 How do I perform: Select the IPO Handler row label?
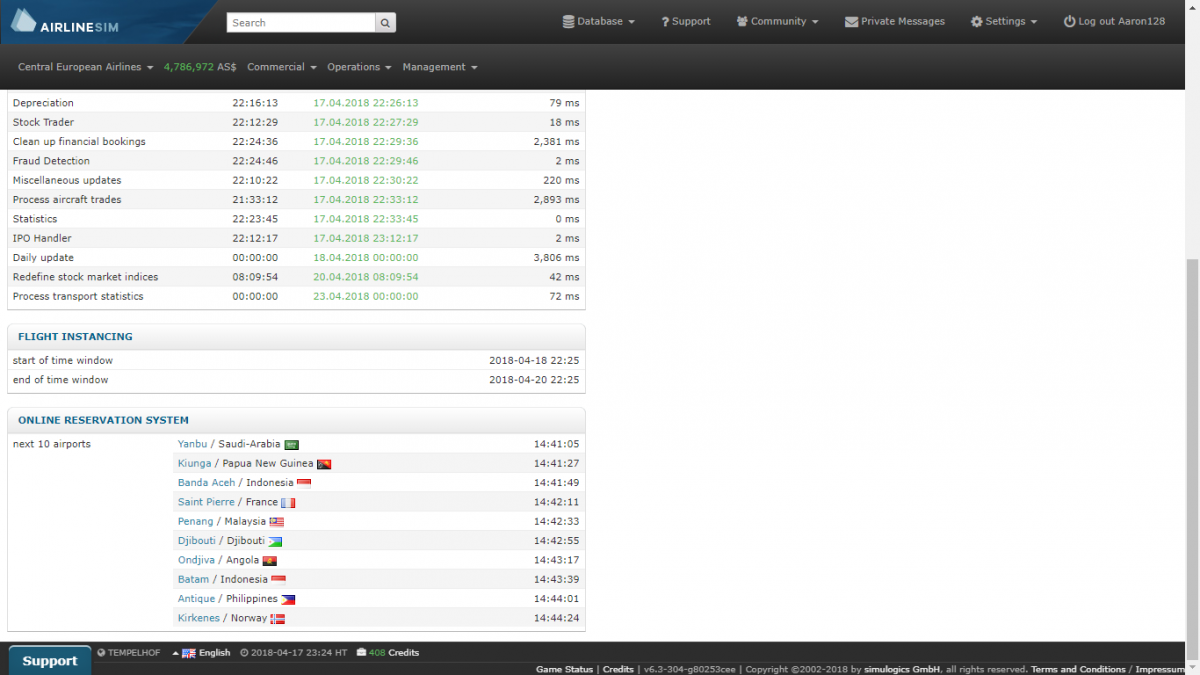click(x=42, y=238)
